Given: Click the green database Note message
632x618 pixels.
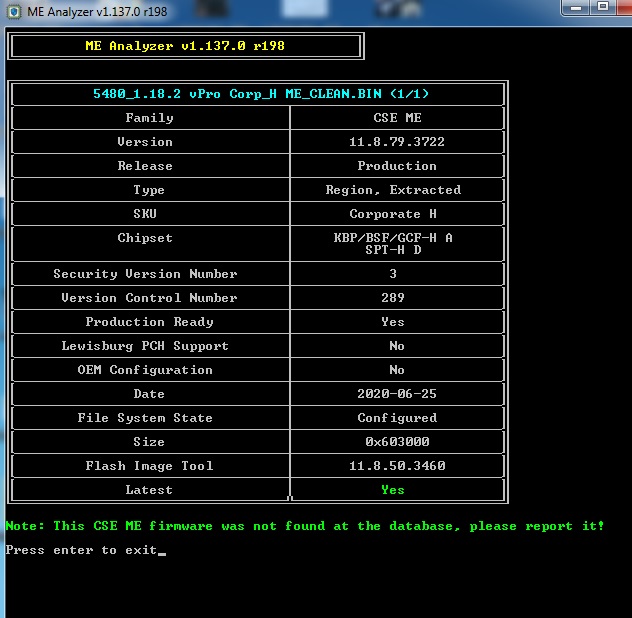Looking at the screenshot, I should pyautogui.click(x=305, y=526).
